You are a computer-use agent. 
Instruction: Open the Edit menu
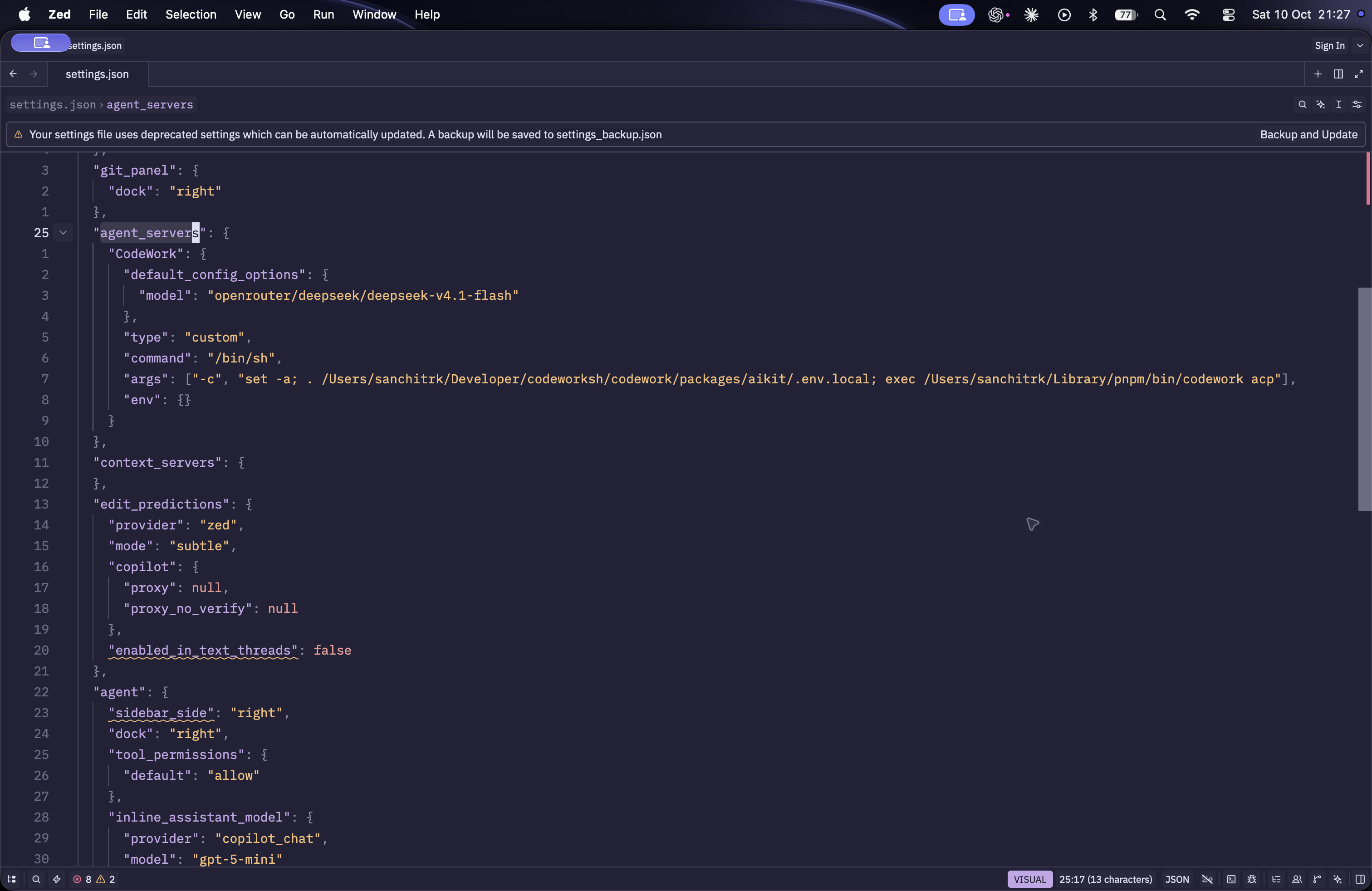[x=137, y=15]
